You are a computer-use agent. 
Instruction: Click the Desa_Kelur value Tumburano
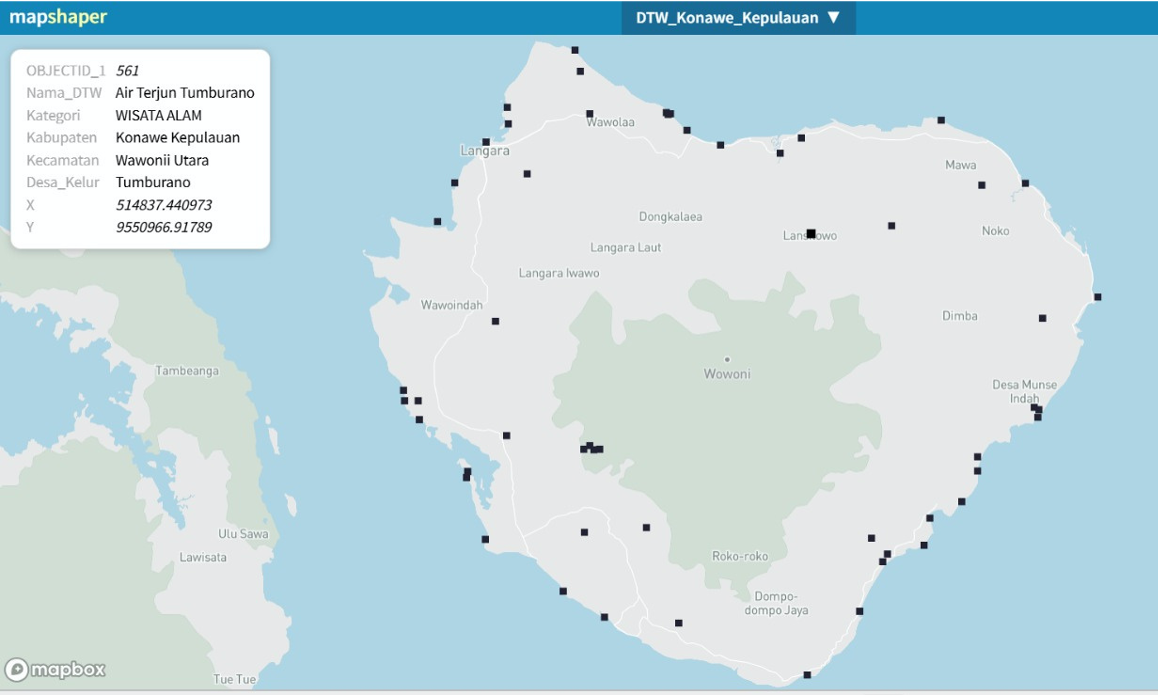(153, 183)
